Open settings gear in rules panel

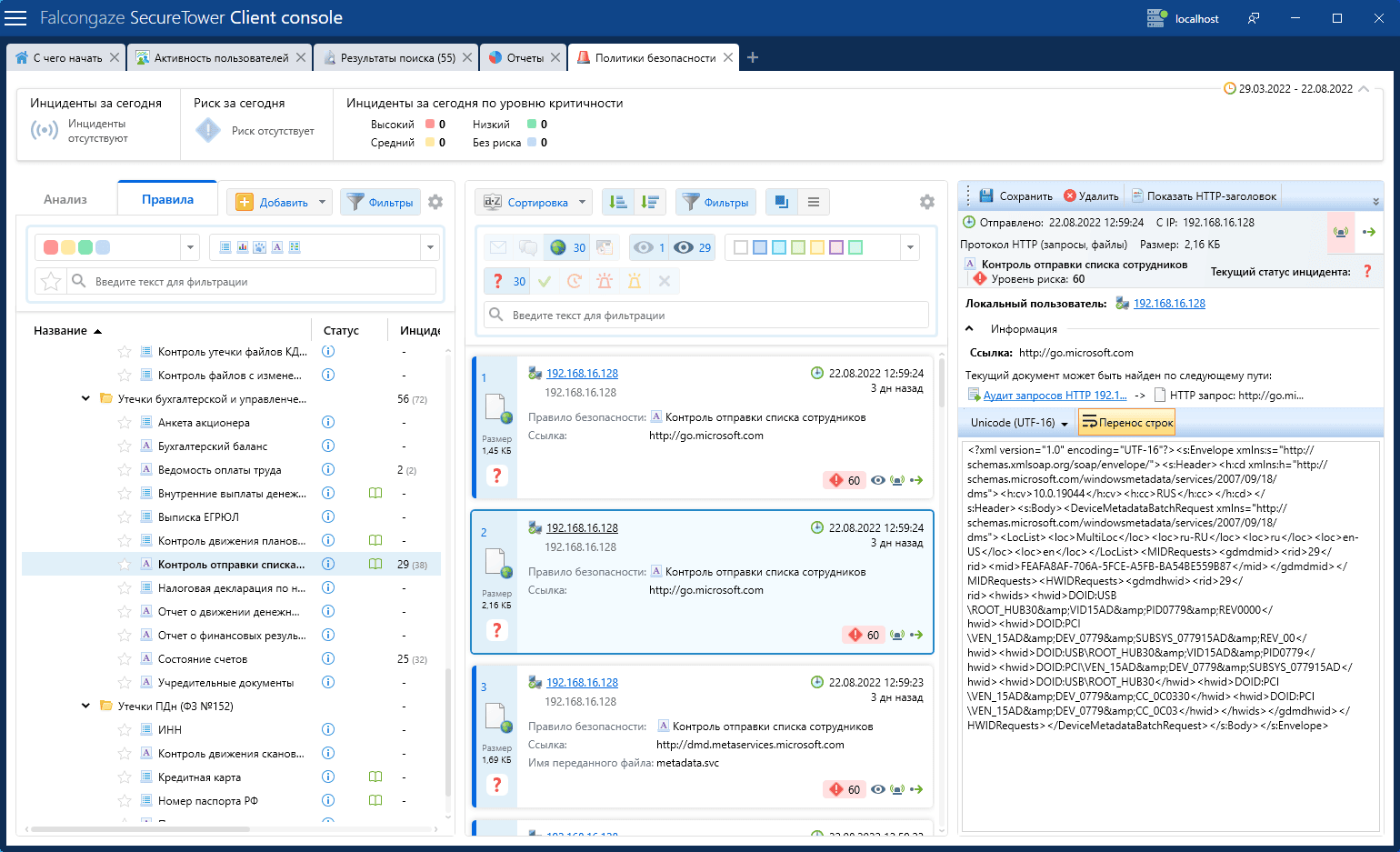coord(435,202)
